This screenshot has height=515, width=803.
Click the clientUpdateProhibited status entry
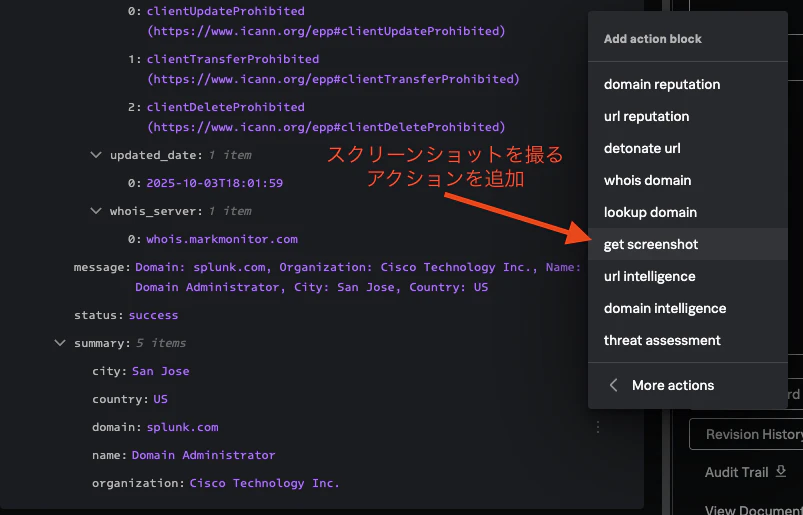[x=225, y=11]
